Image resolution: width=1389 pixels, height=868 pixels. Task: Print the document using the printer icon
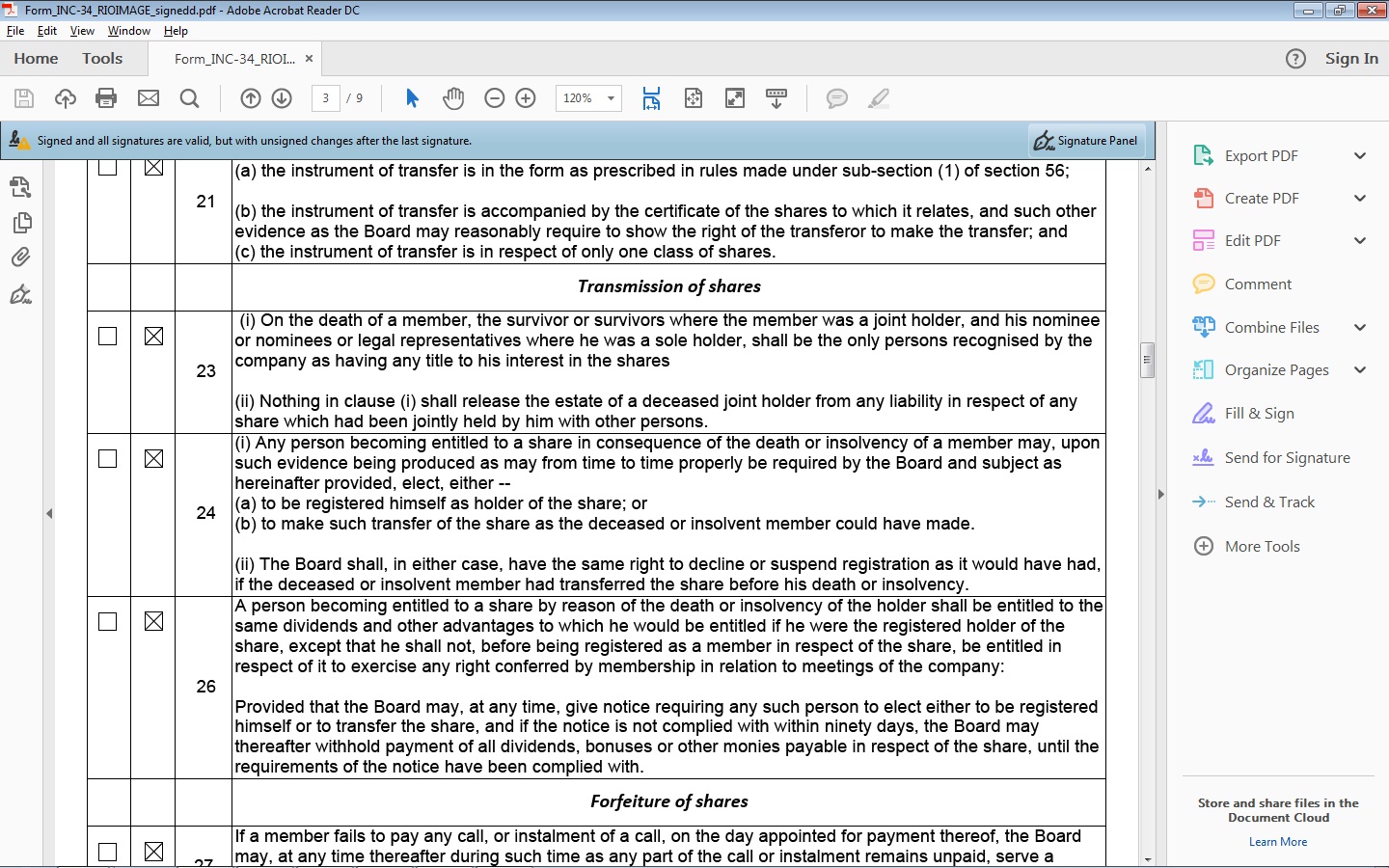coord(106,97)
